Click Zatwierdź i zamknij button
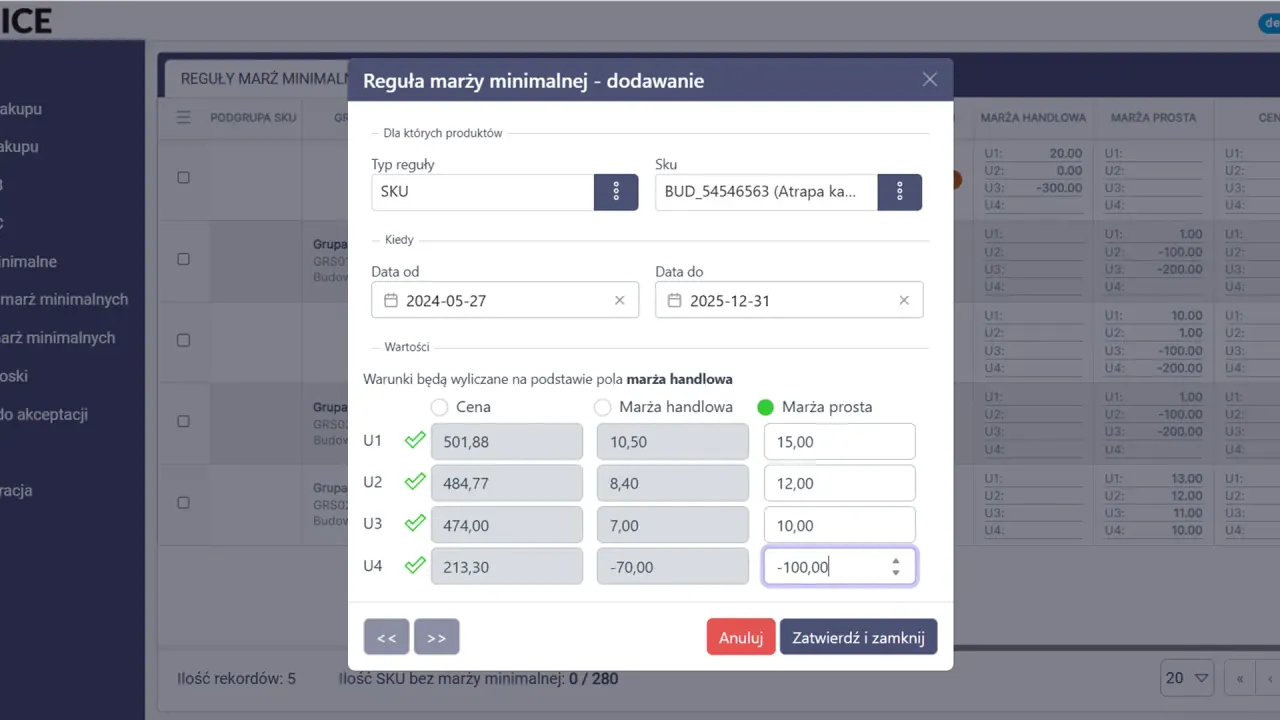 click(859, 637)
